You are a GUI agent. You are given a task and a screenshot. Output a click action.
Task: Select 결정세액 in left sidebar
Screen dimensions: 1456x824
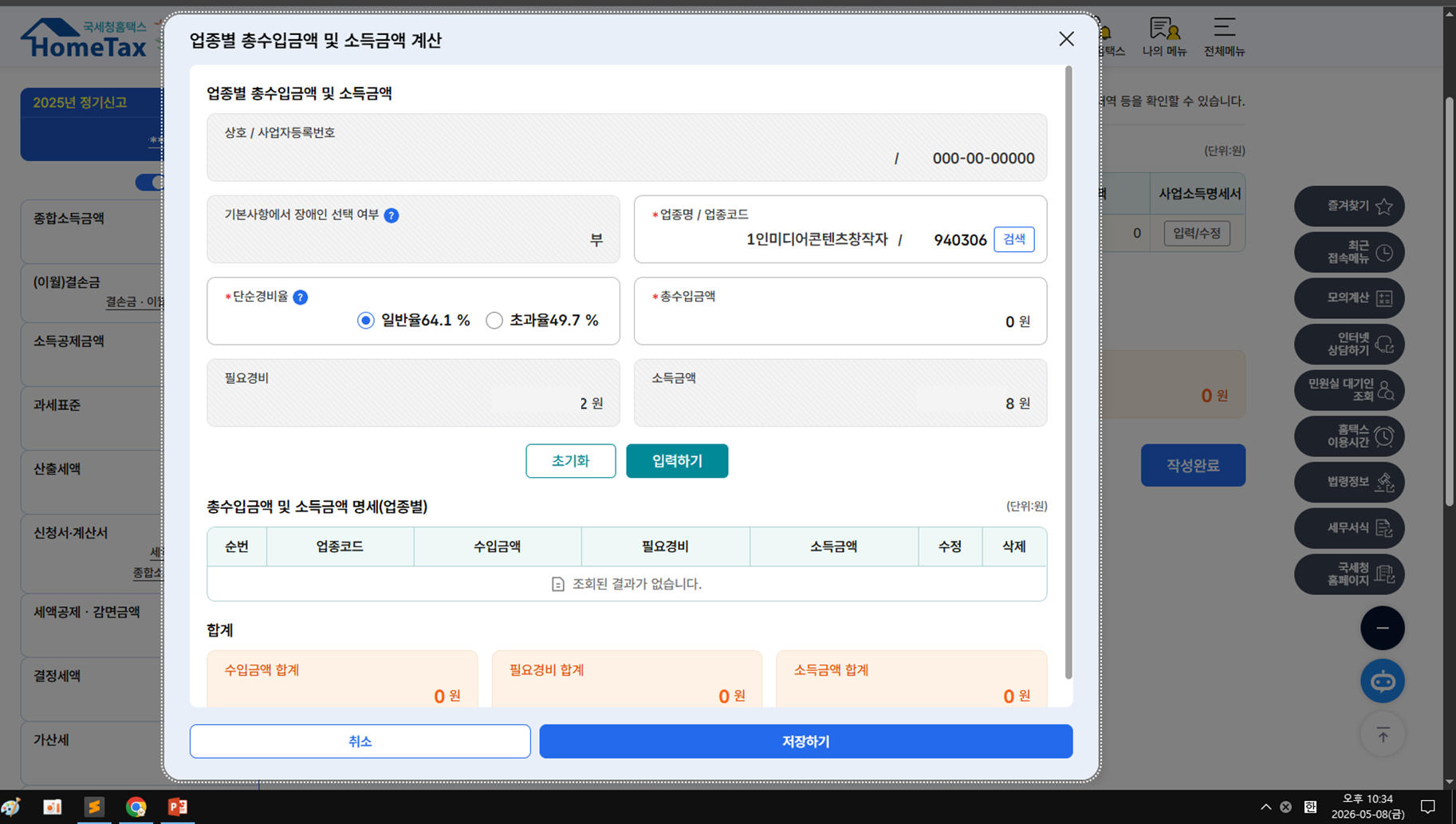57,676
